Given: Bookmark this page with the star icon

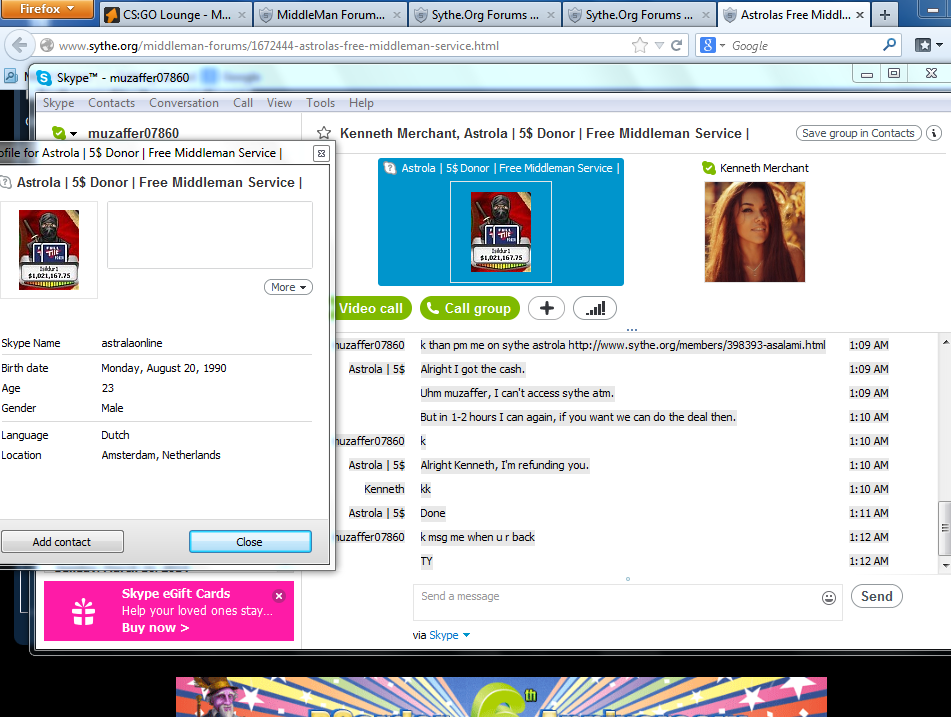Looking at the screenshot, I should 639,45.
